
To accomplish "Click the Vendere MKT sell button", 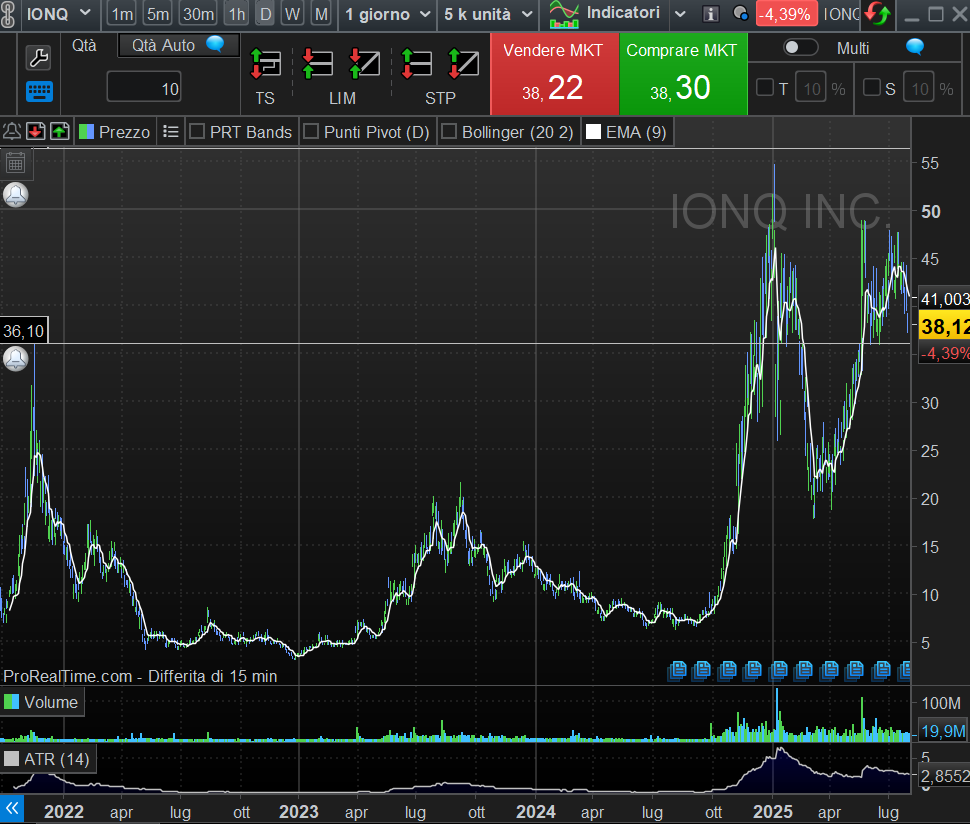I will click(553, 74).
